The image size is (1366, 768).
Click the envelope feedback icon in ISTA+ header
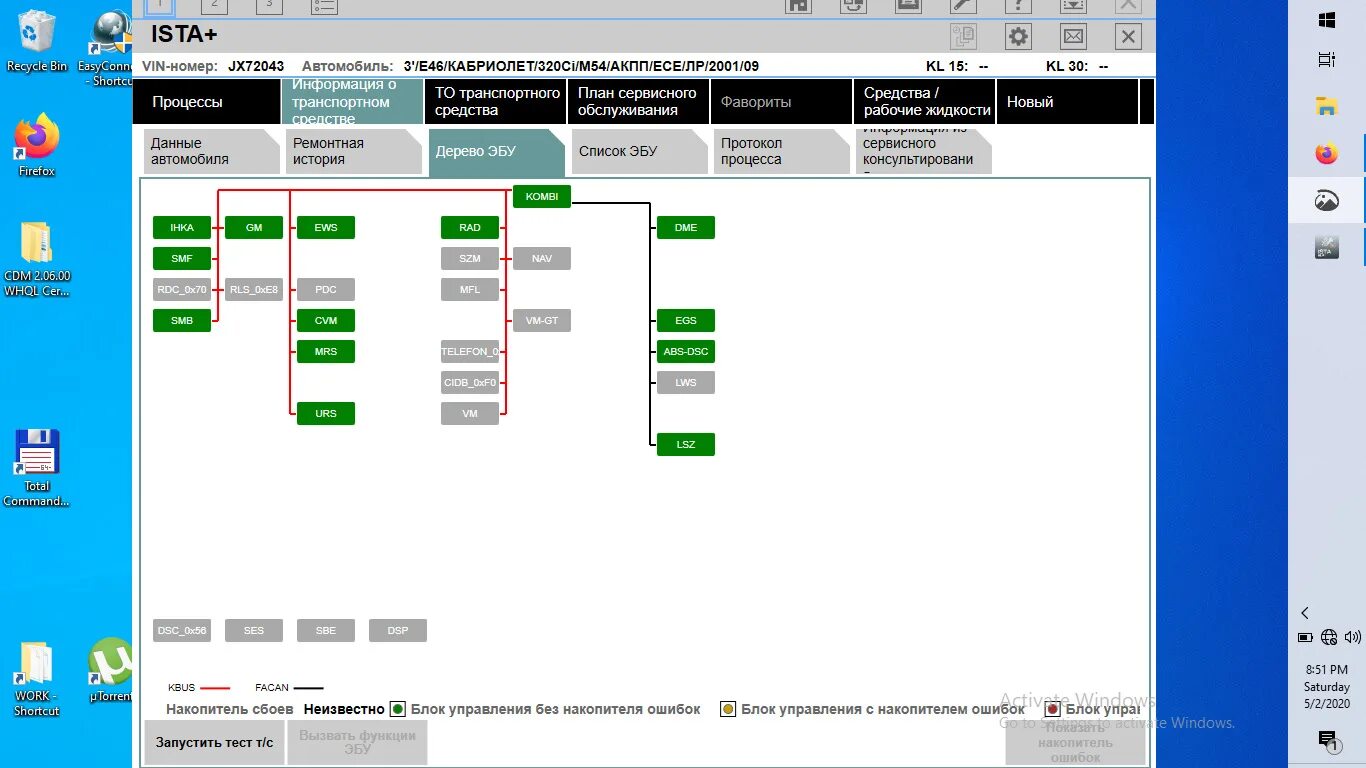(1073, 37)
